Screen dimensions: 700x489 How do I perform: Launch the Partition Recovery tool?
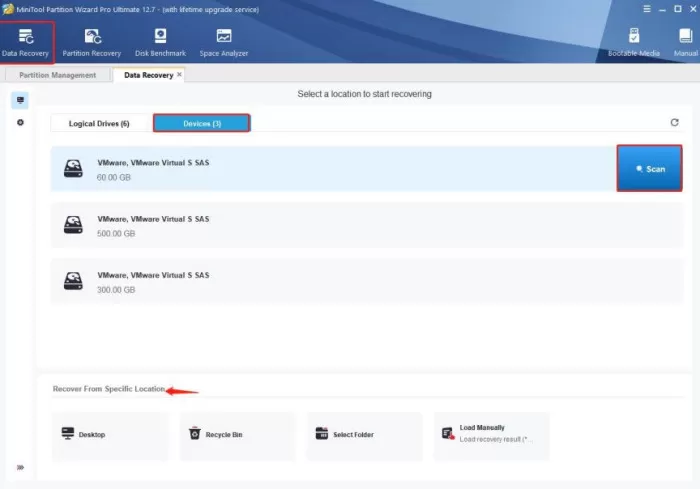point(92,42)
